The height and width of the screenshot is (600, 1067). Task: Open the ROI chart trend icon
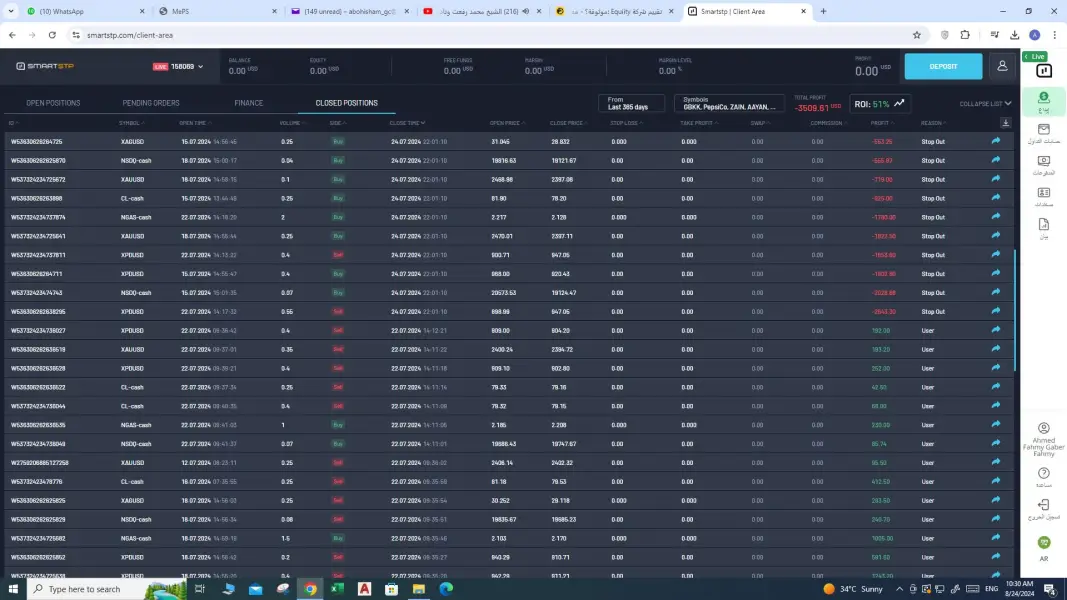(x=900, y=103)
